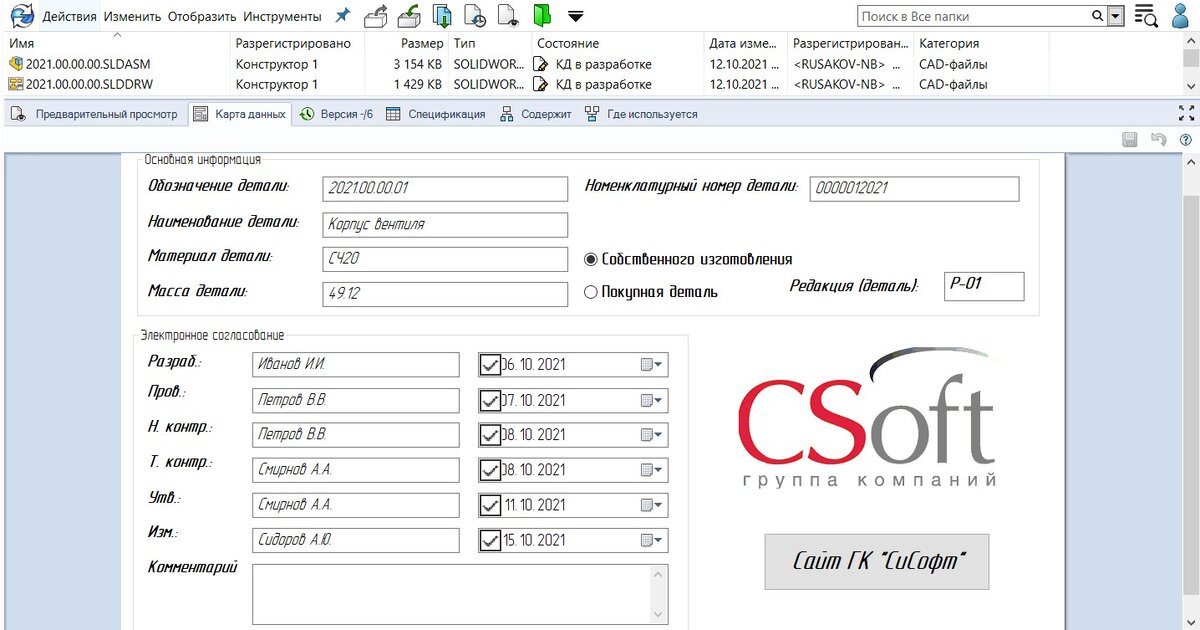This screenshot has width=1200, height=630.
Task: Sort by Состояние column header
Action: 616,44
